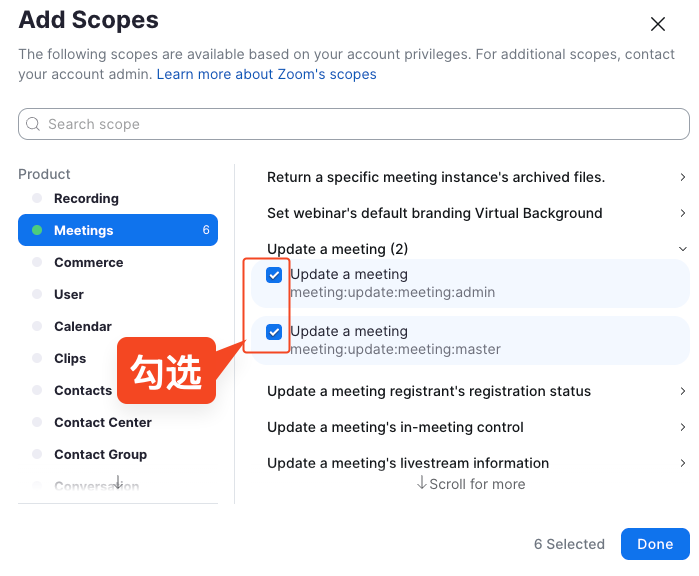Click the Done button

[x=654, y=544]
